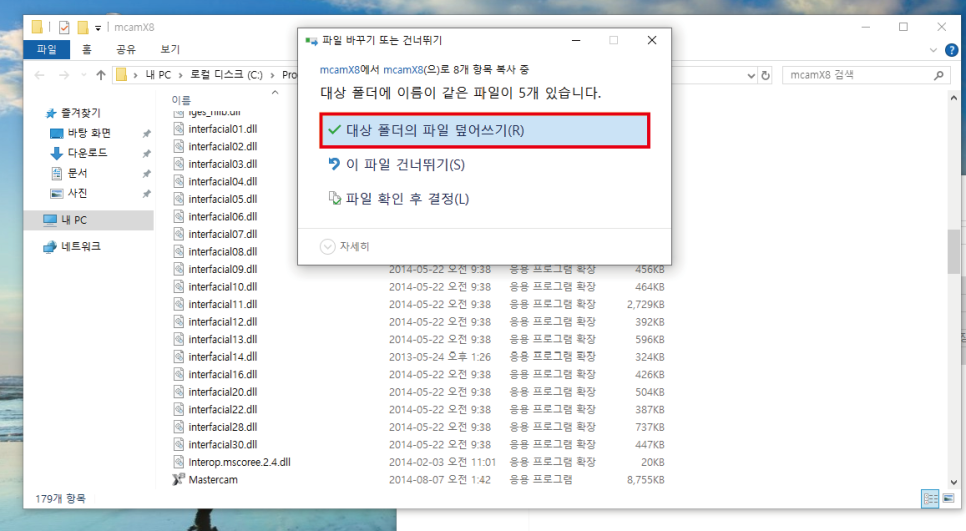Open the 홈 ribbon tab
This screenshot has width=966, height=531.
[87, 49]
